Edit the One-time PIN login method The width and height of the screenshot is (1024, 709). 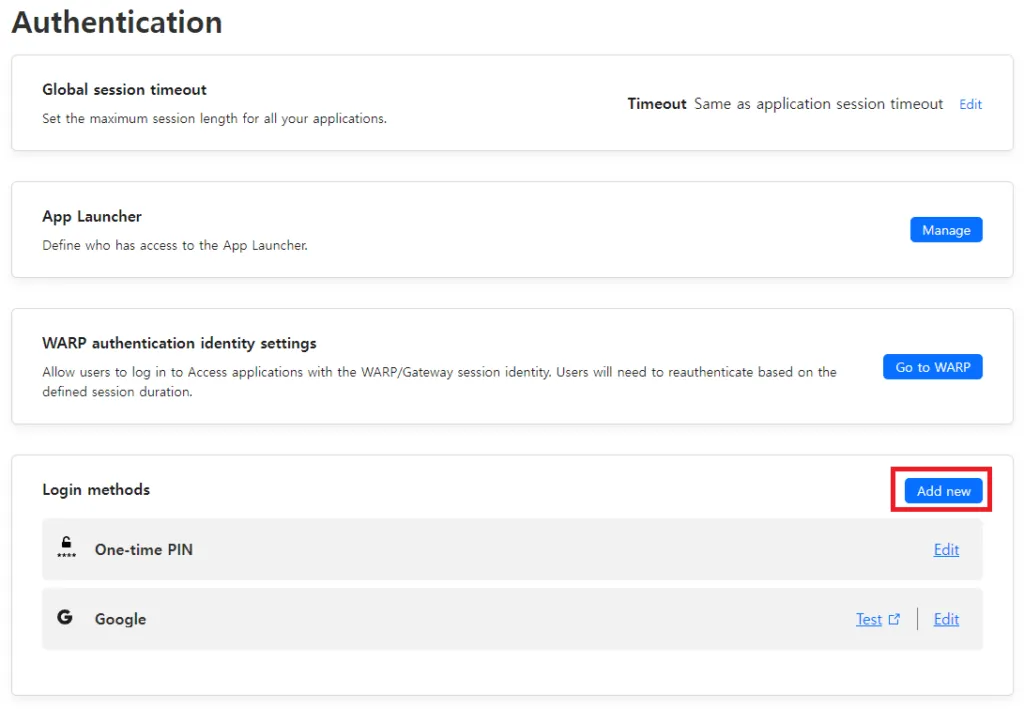(945, 549)
